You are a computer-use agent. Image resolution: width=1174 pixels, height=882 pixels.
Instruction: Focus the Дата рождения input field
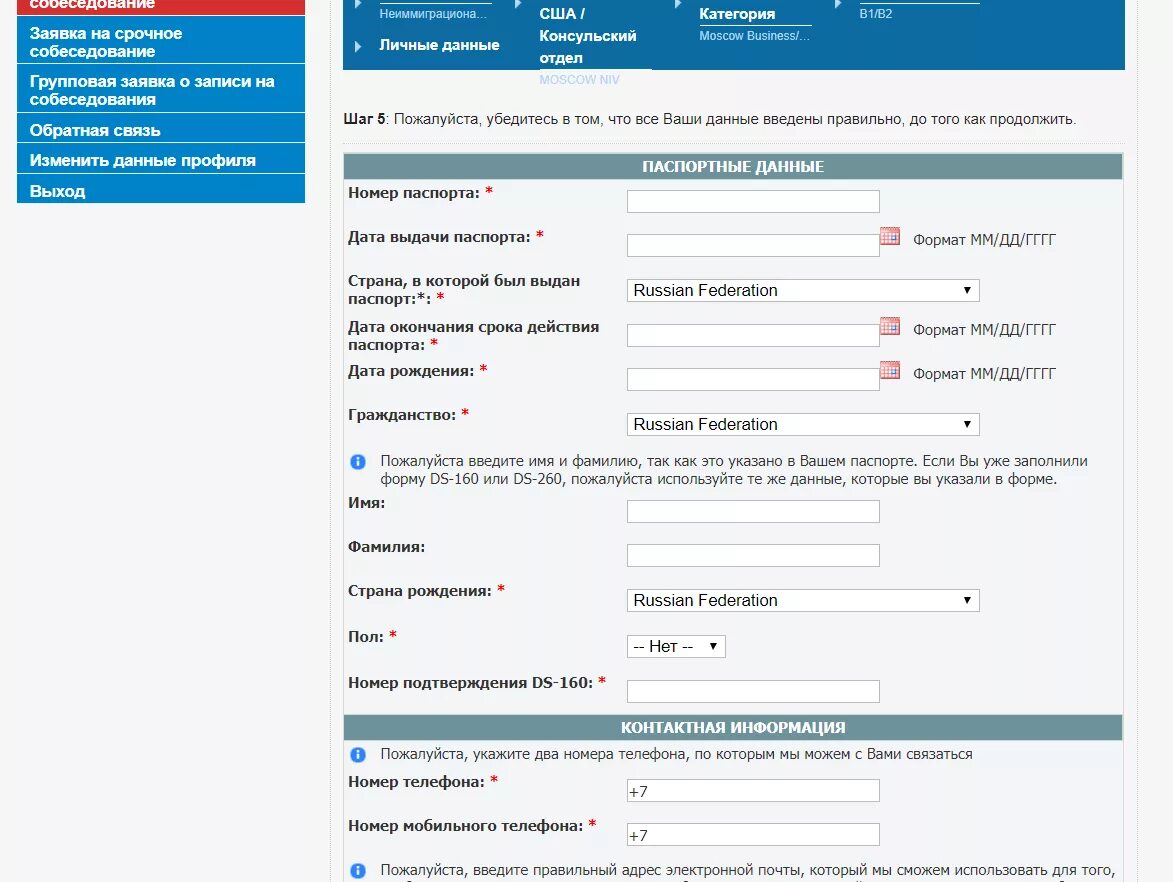[x=752, y=379]
